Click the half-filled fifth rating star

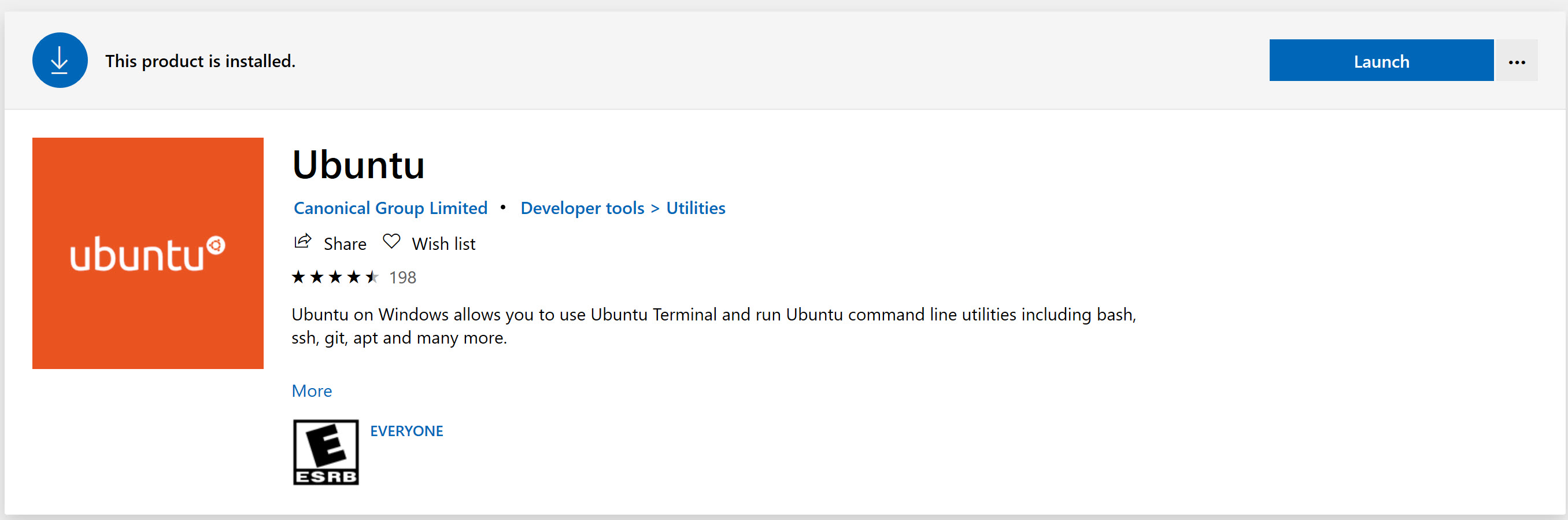coord(372,278)
